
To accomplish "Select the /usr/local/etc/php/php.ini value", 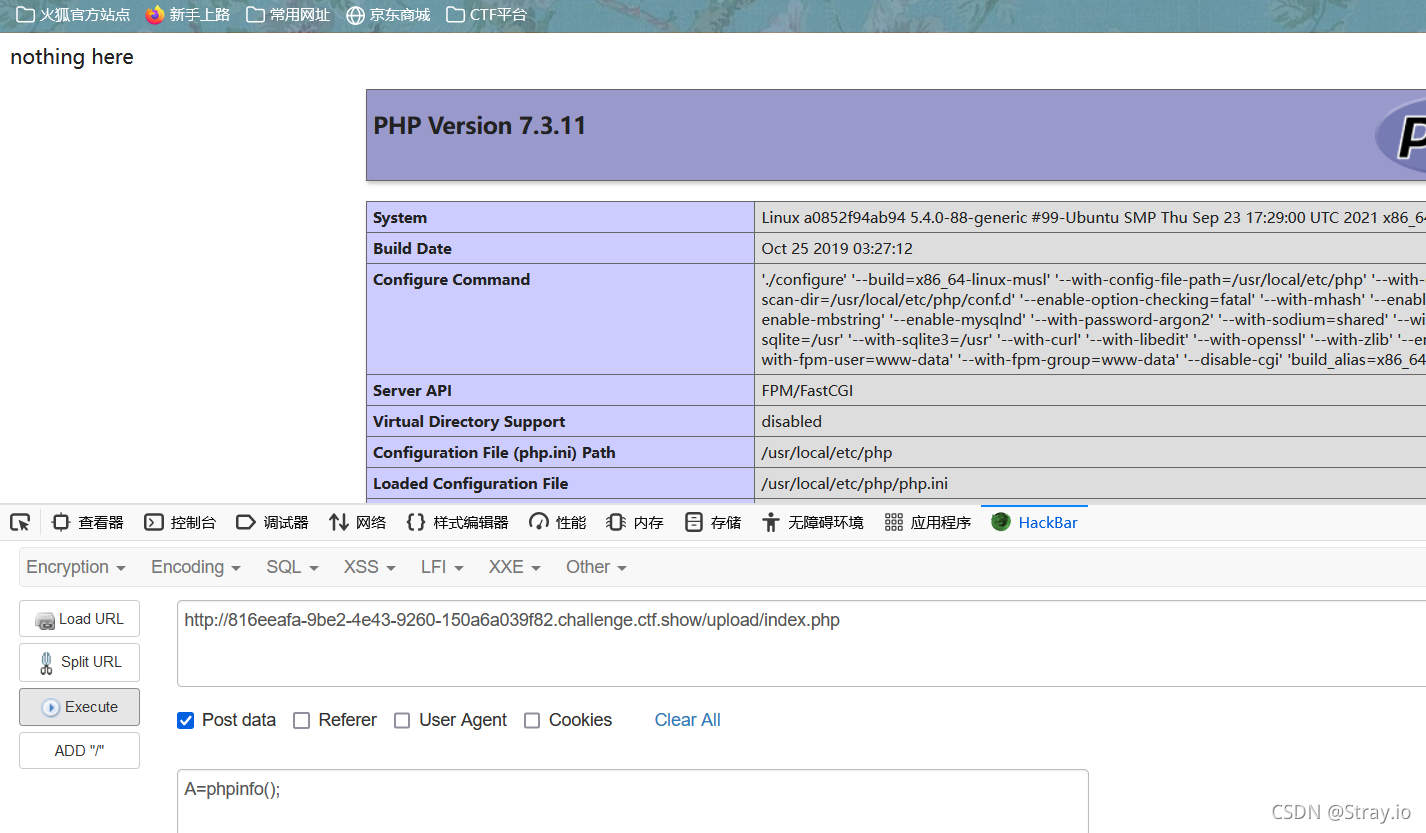I will point(854,483).
